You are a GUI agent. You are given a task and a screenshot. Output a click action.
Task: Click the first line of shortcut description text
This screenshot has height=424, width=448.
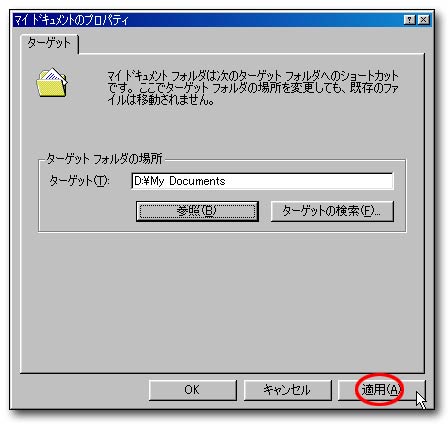pyautogui.click(x=253, y=76)
